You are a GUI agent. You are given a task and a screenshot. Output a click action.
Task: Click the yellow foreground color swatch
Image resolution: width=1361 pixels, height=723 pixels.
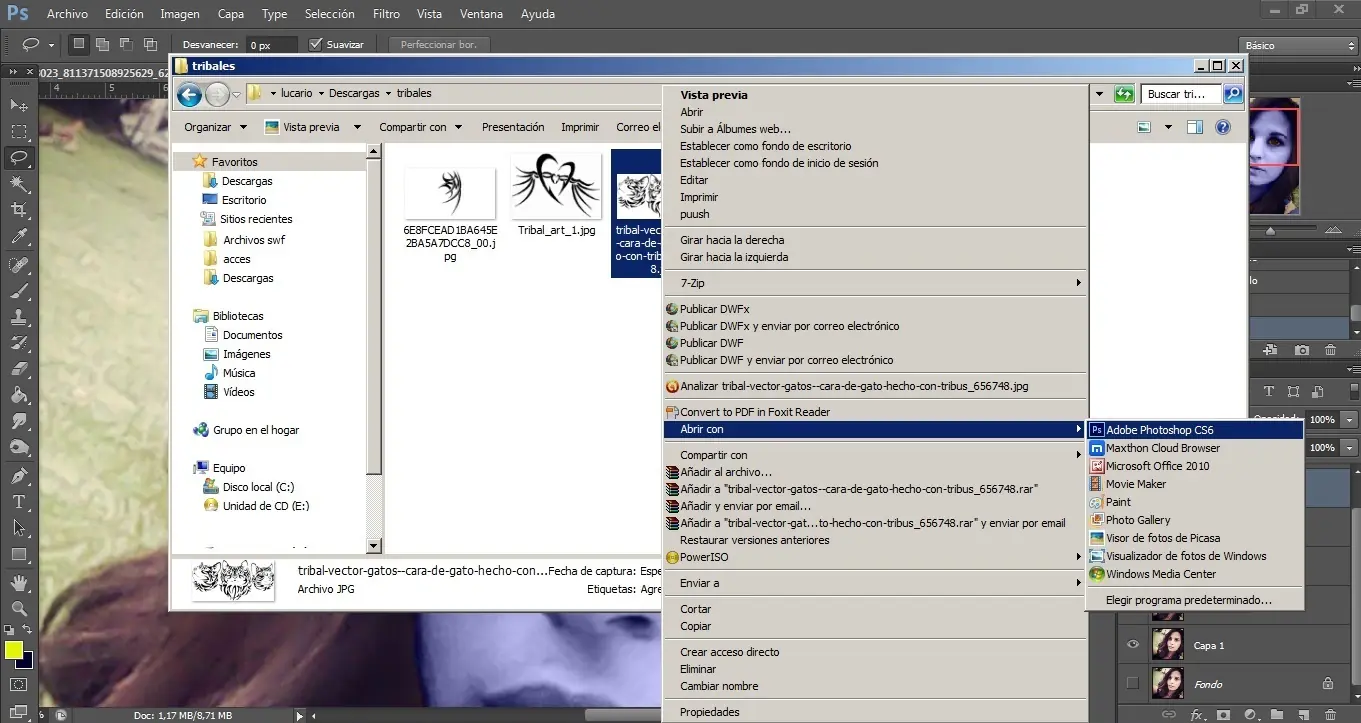pyautogui.click(x=13, y=650)
